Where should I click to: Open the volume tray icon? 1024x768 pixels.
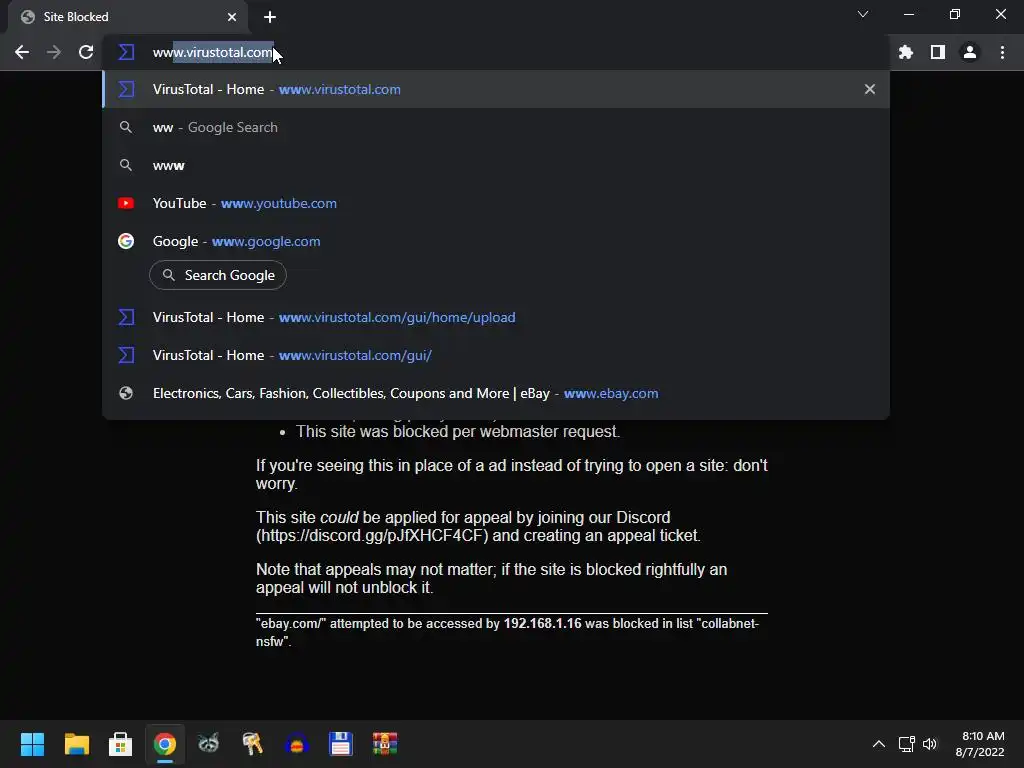pos(929,744)
